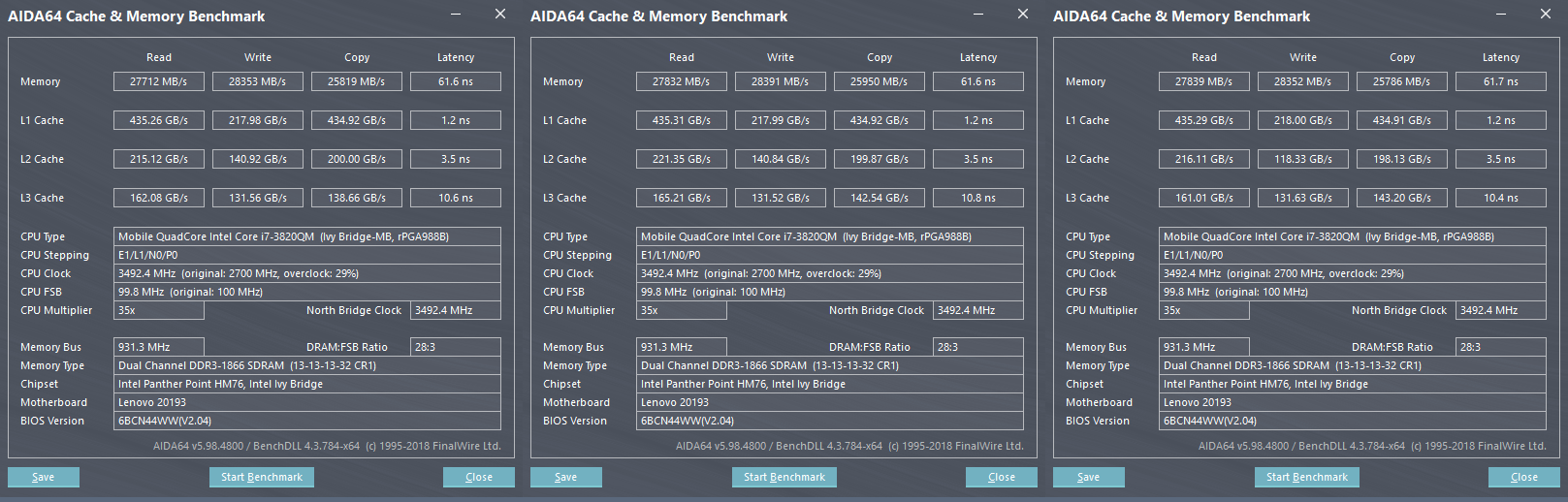Select L2 Cache Copy value 199.87 GB/s
This screenshot has height=502, width=1568.
(880, 159)
